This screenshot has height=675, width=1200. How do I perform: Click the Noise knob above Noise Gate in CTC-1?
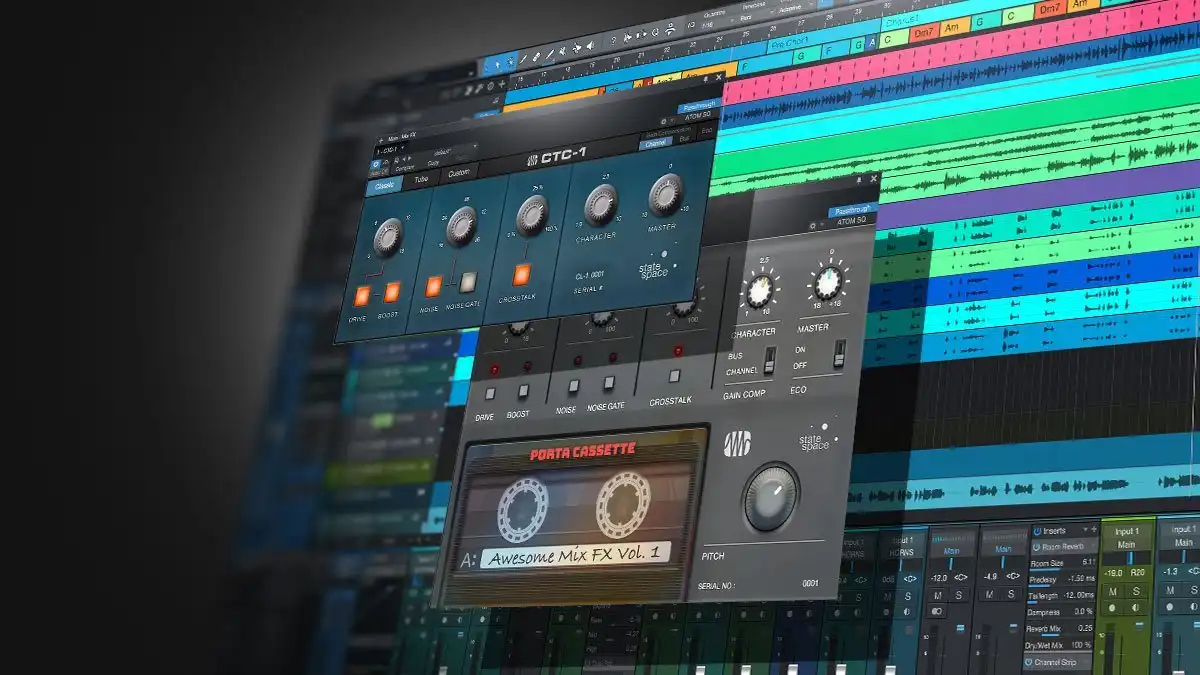(461, 226)
